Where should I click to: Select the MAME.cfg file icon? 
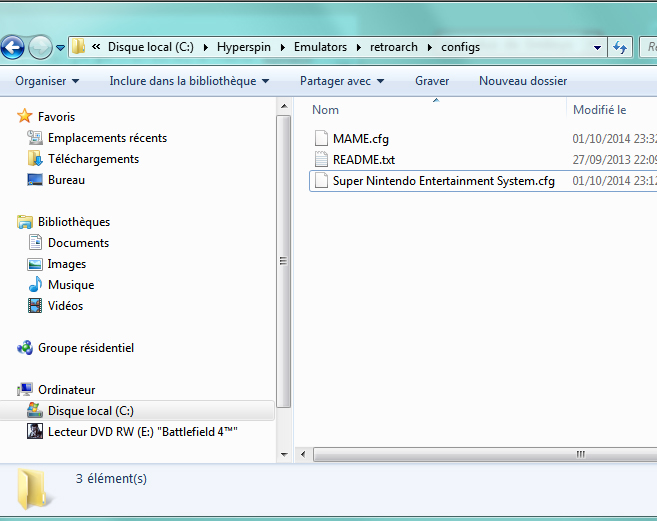pyautogui.click(x=321, y=138)
